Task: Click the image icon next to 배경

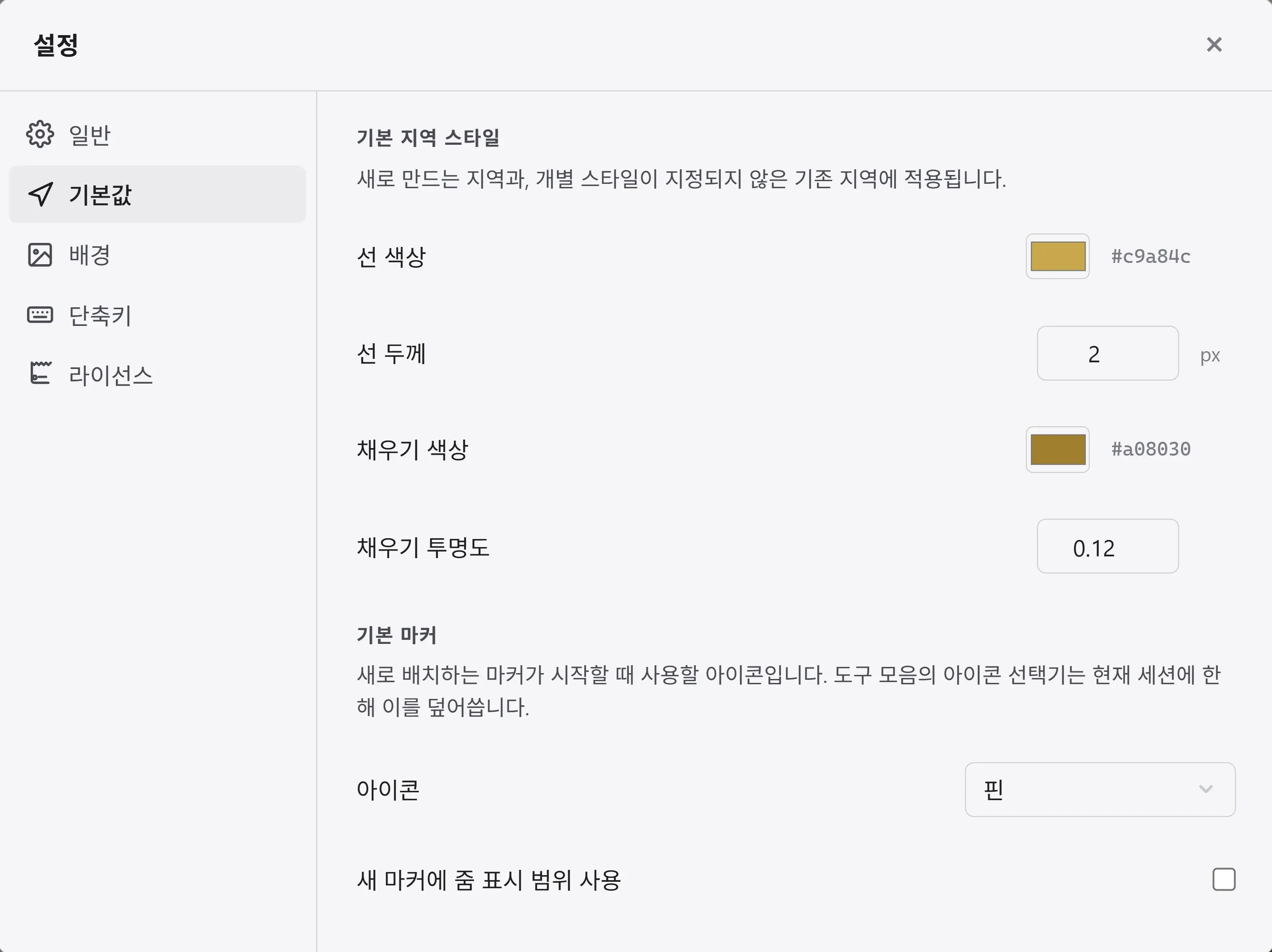Action: tap(40, 255)
